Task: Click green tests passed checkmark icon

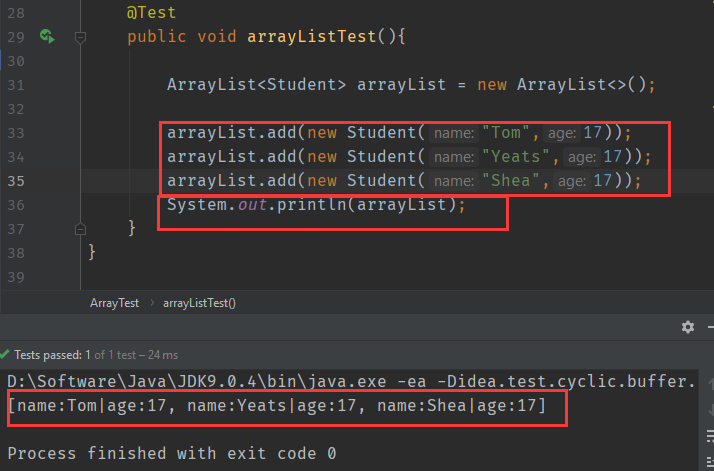Action: pyautogui.click(x=5, y=354)
